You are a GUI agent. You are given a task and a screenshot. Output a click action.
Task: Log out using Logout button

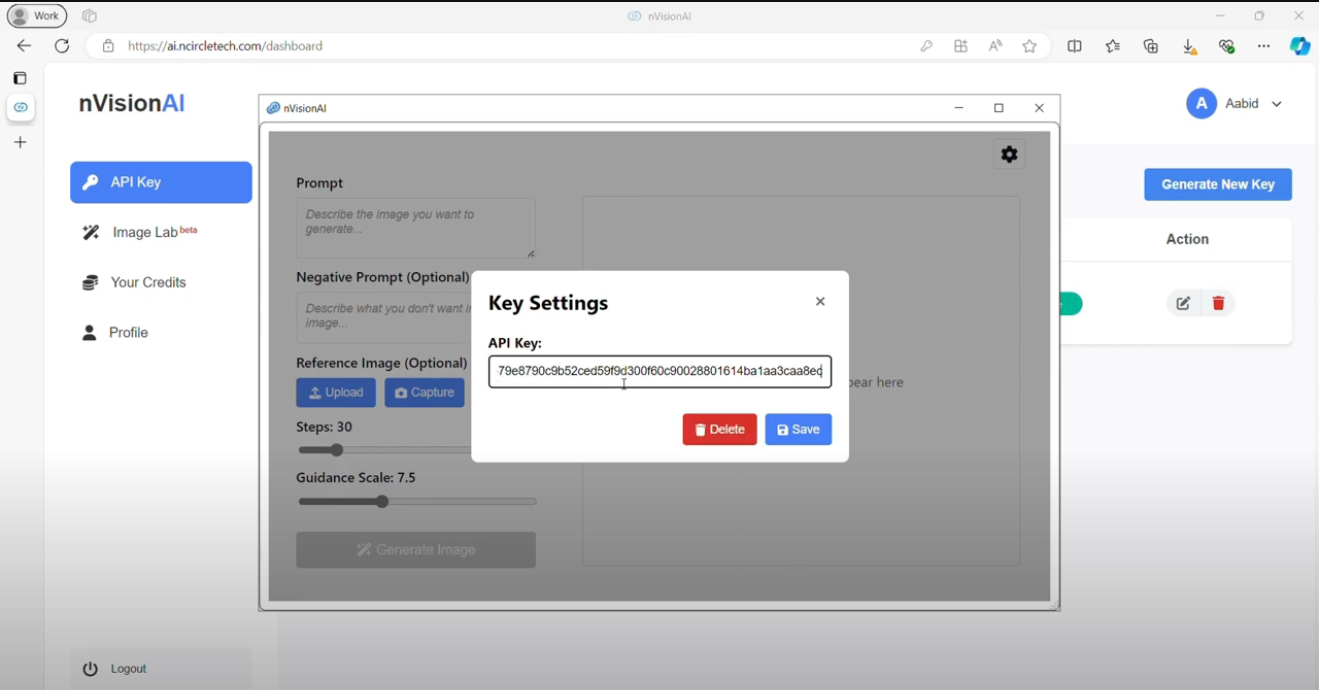[x=161, y=668]
